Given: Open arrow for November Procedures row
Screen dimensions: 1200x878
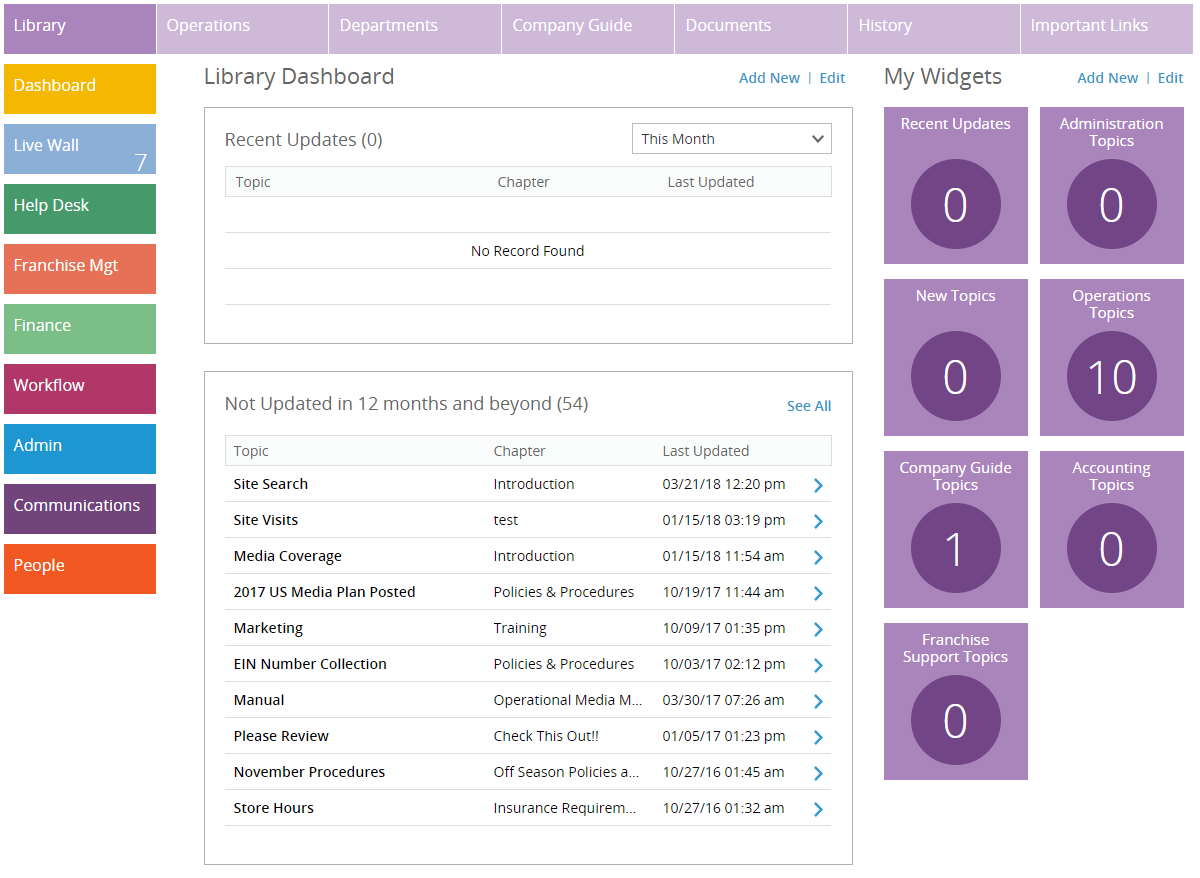Looking at the screenshot, I should [x=818, y=773].
